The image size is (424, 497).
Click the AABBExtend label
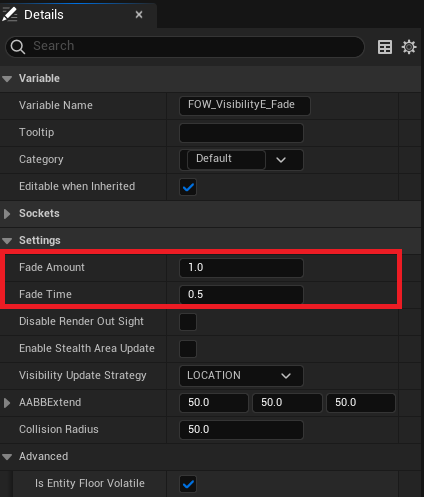50,402
